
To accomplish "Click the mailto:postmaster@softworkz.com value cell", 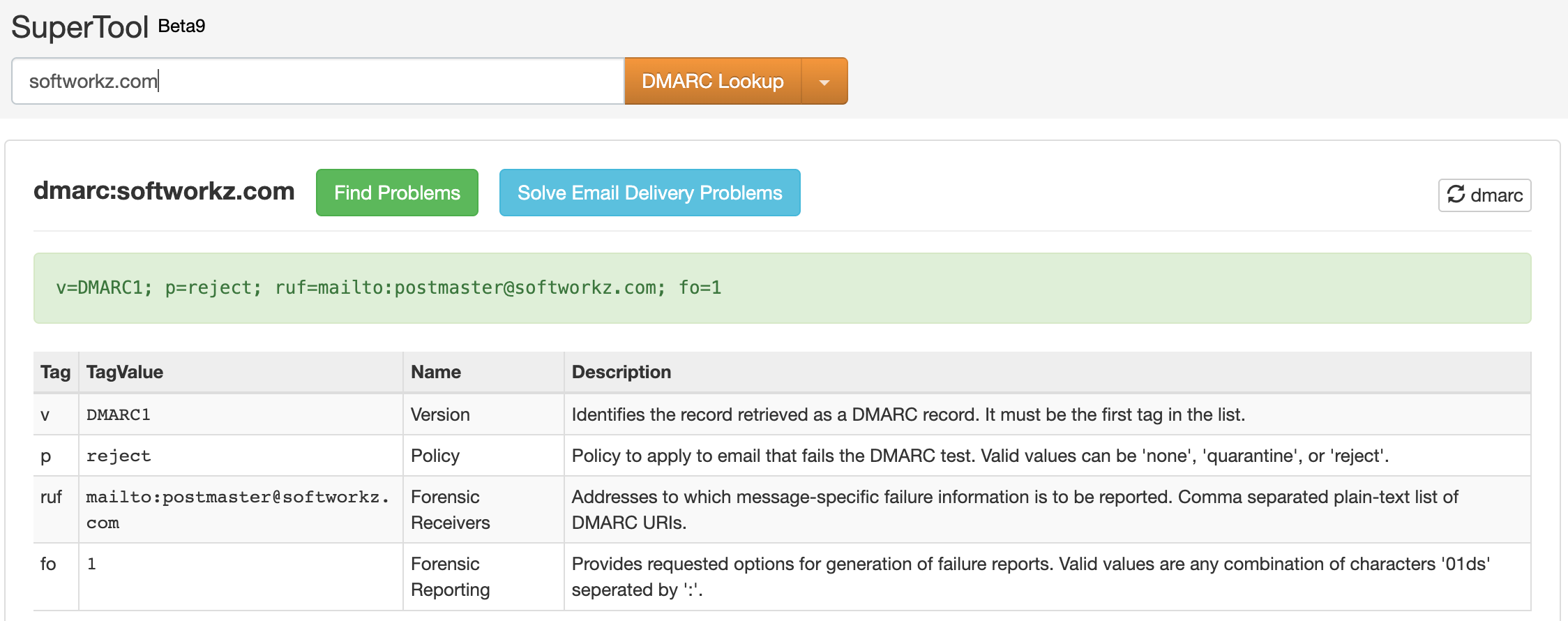I will point(237,509).
